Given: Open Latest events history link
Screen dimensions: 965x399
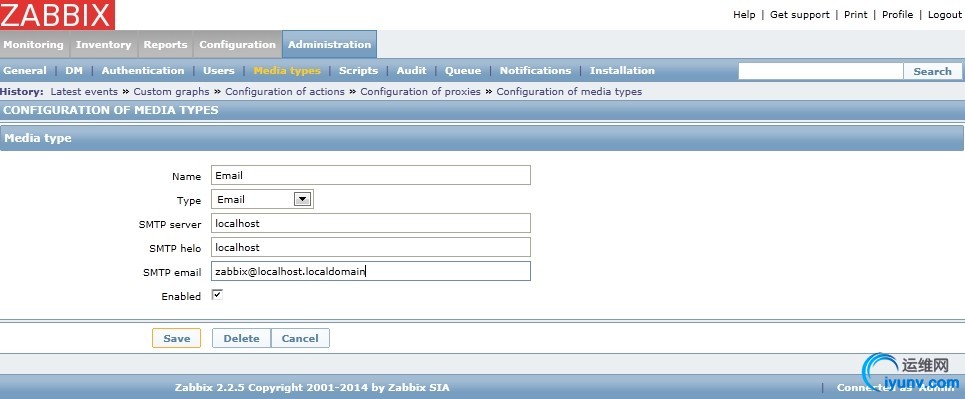Looking at the screenshot, I should pos(84,92).
